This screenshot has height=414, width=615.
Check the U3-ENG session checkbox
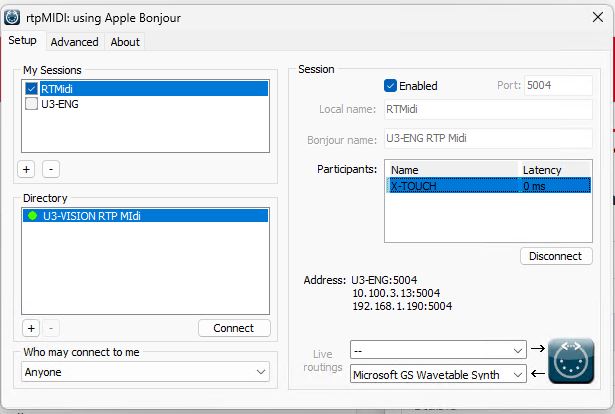click(x=32, y=103)
